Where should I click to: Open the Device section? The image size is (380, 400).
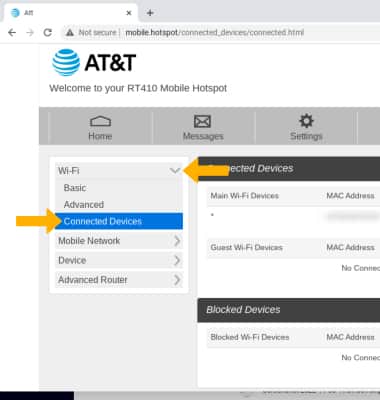119,260
